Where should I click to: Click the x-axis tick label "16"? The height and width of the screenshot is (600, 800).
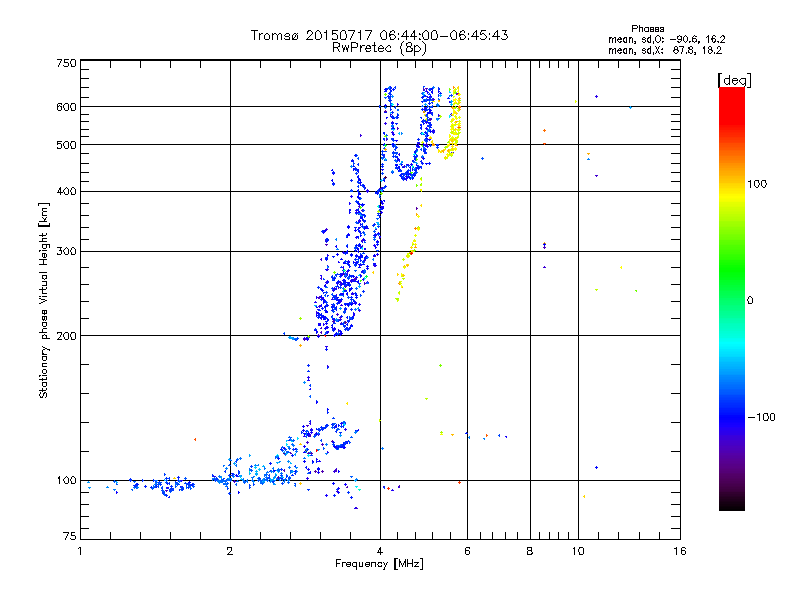click(x=680, y=551)
